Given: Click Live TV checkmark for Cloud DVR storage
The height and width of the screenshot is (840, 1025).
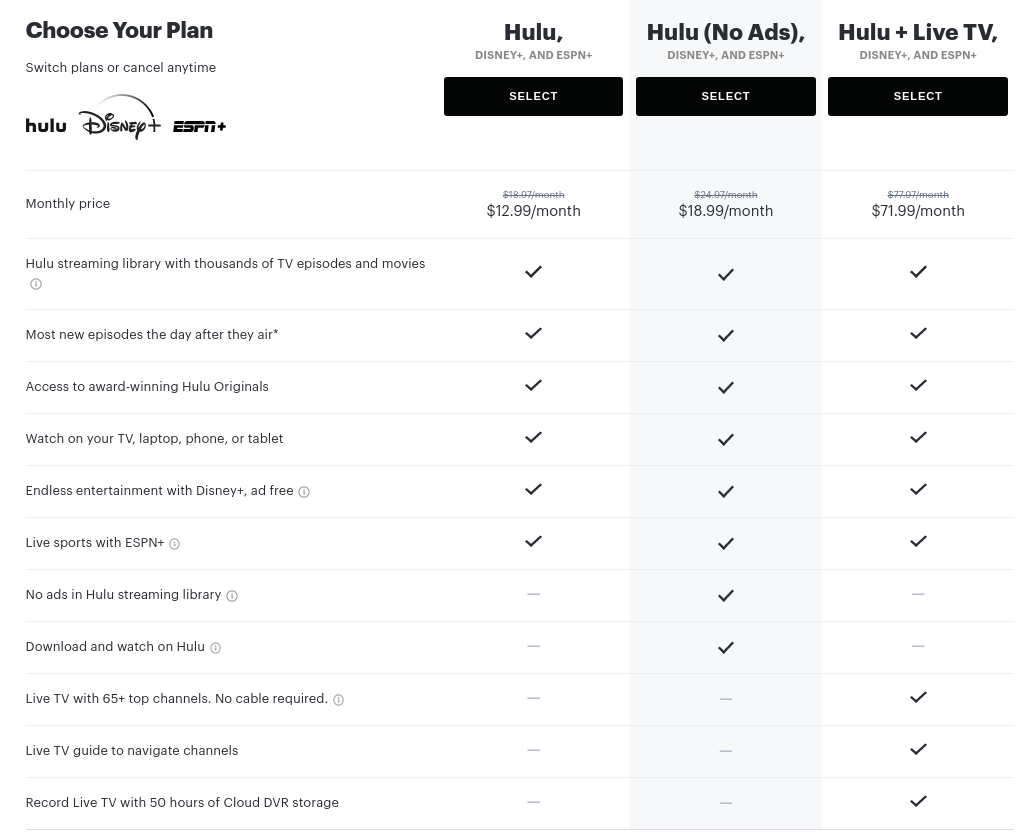Looking at the screenshot, I should (918, 801).
